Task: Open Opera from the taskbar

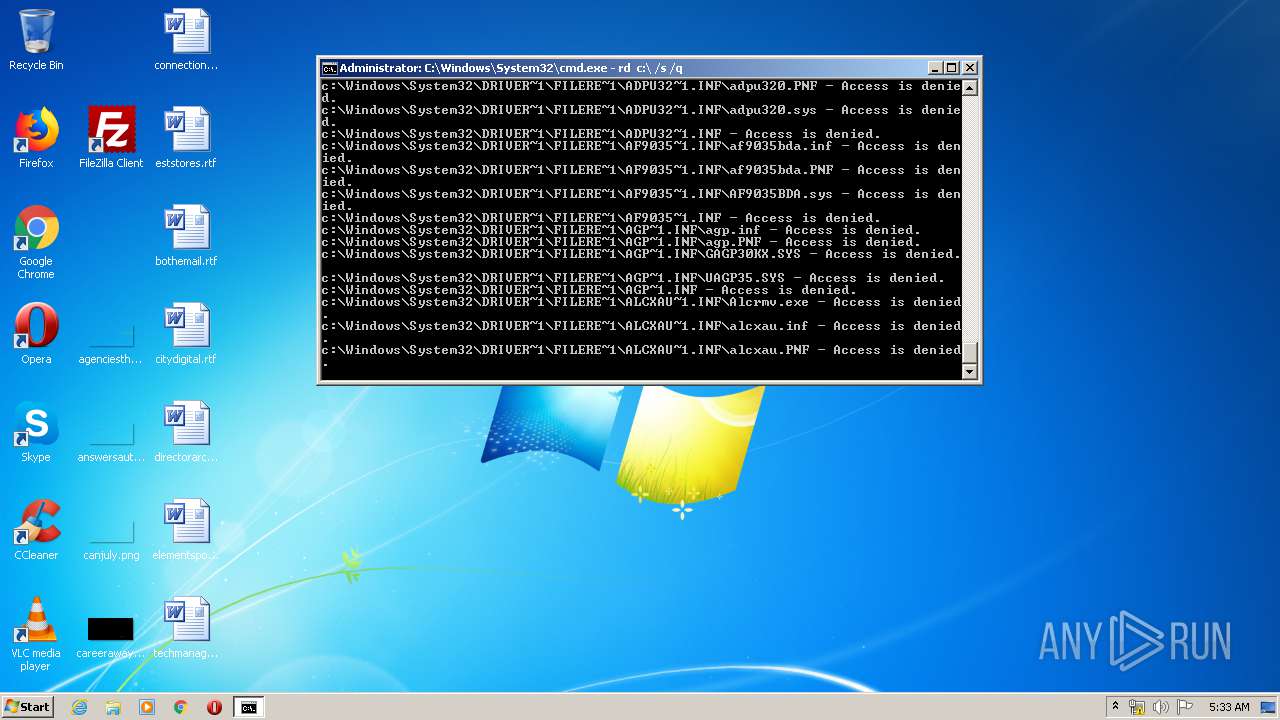Action: (214, 707)
